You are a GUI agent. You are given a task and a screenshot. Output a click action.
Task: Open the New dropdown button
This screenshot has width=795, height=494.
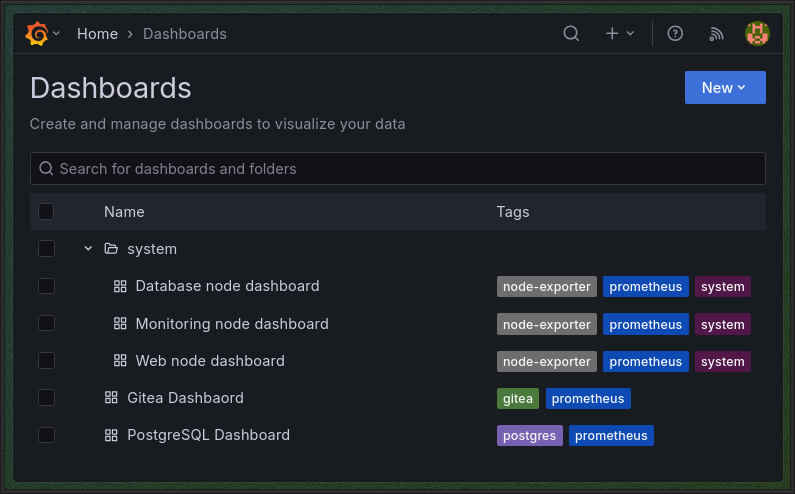coord(725,88)
